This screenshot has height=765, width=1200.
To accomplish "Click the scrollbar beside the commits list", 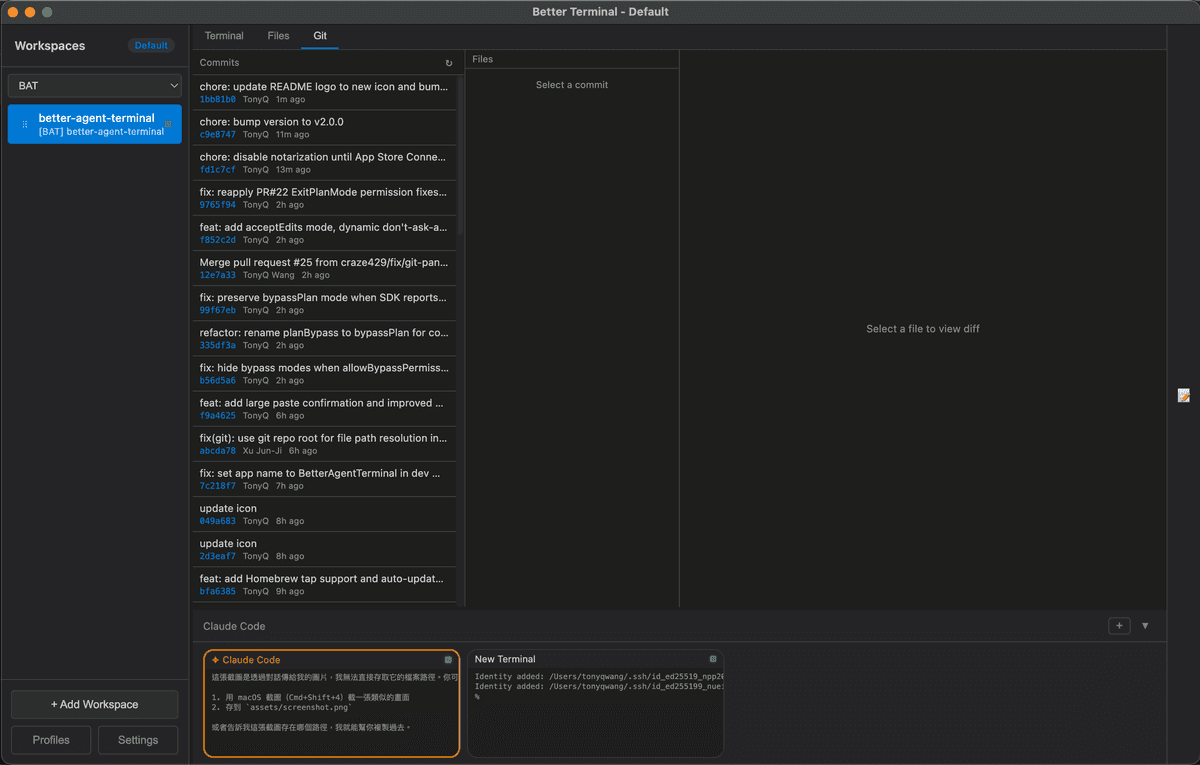I will point(458,150).
